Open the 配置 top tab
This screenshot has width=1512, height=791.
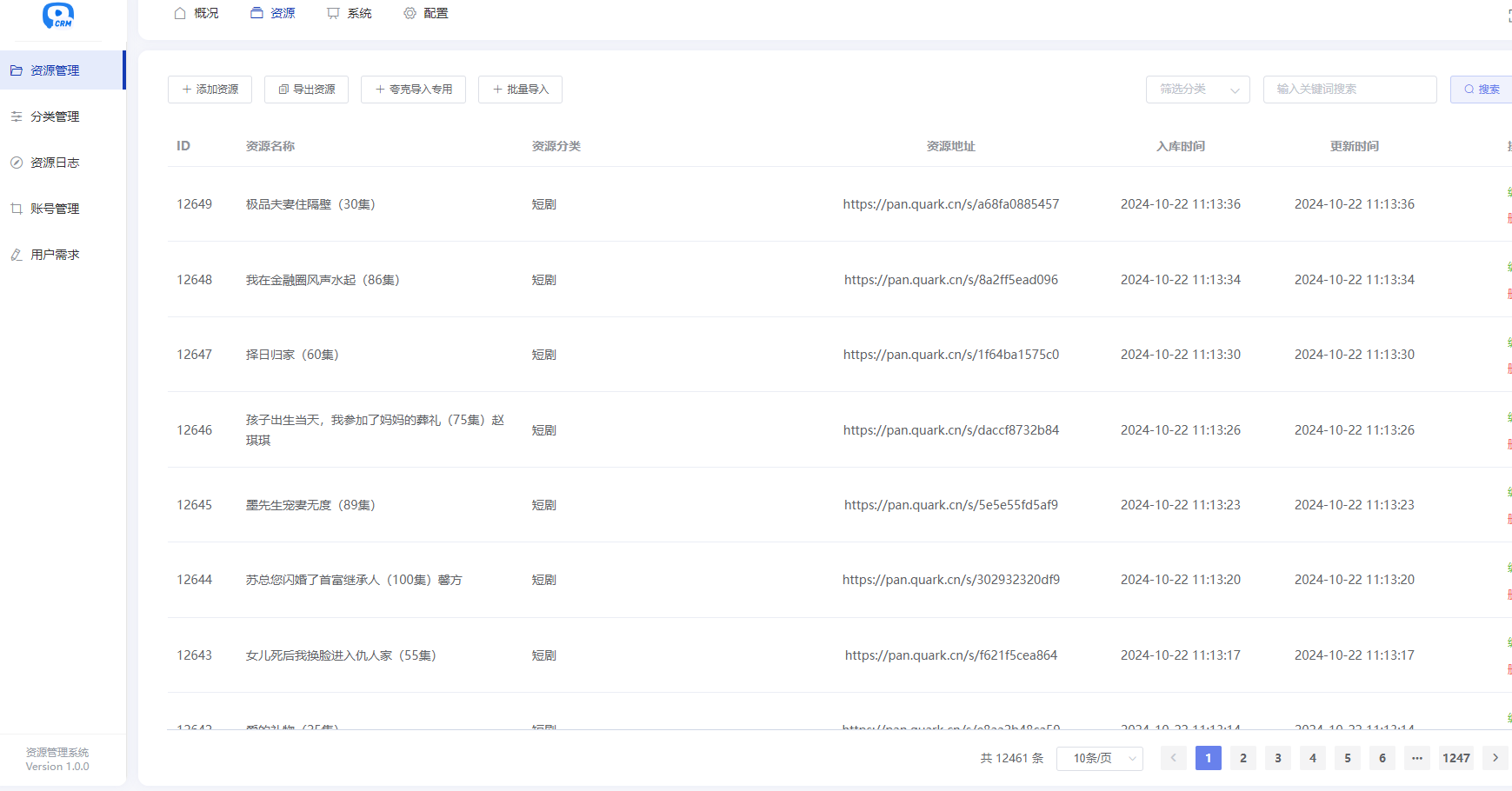pyautogui.click(x=426, y=13)
